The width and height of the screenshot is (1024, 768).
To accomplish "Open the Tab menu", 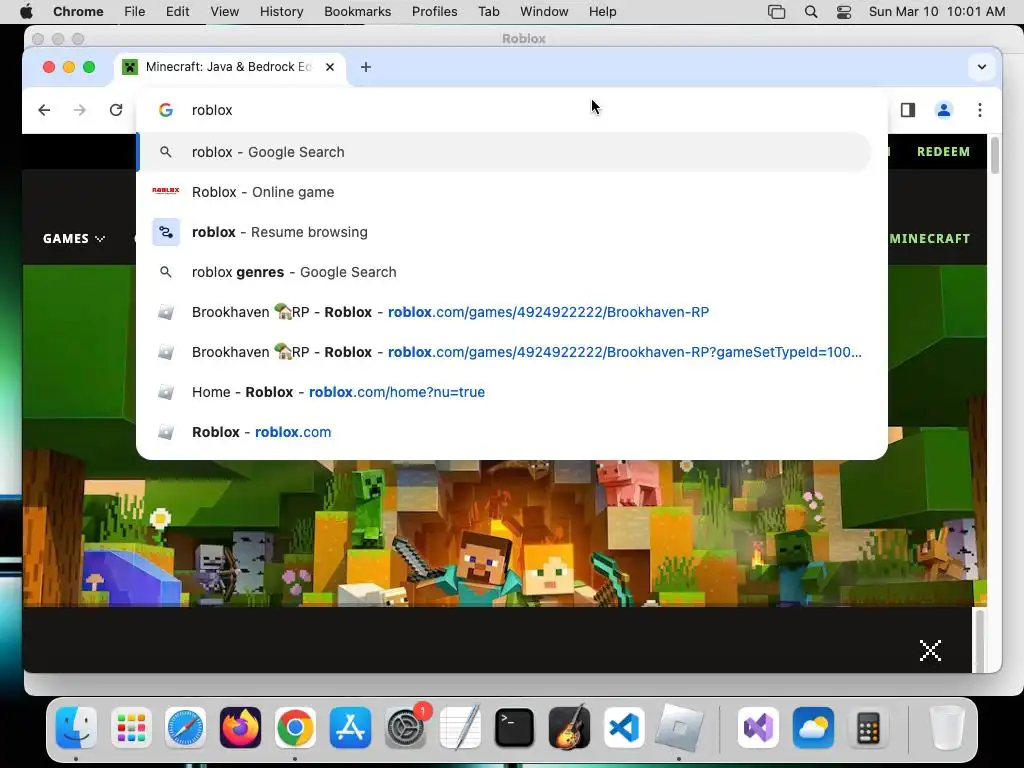I will 488,12.
